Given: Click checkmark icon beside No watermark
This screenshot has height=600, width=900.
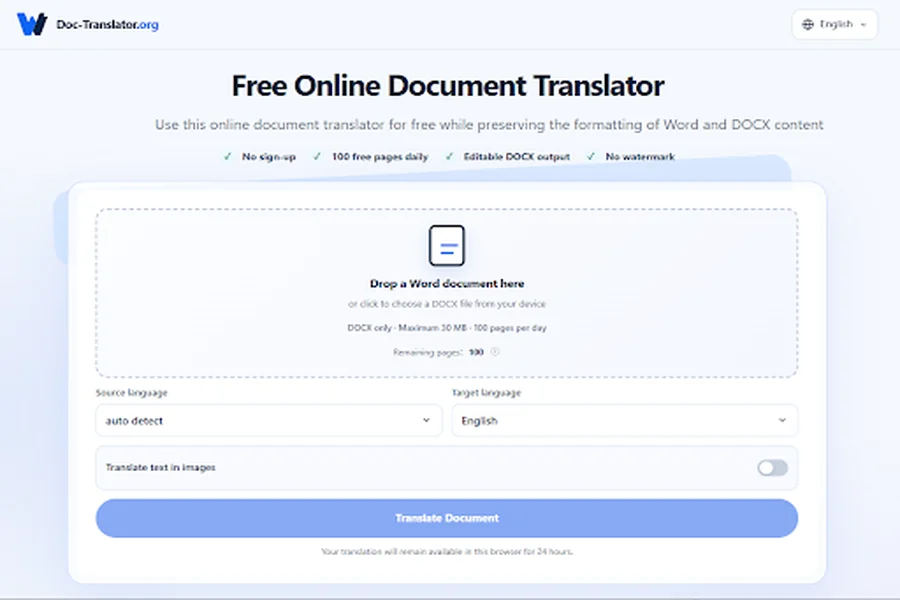Looking at the screenshot, I should (x=591, y=156).
